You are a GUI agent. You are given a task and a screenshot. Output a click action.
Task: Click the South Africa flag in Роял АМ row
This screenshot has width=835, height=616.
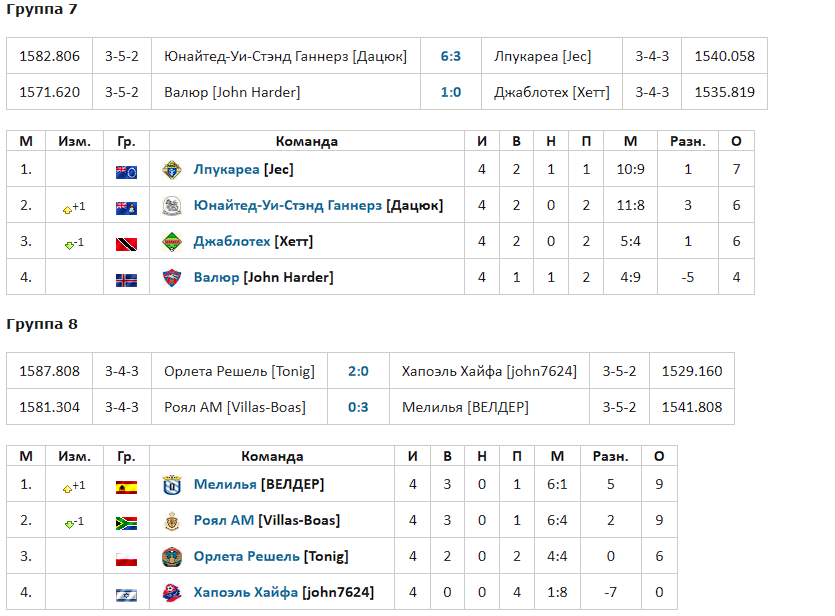click(x=126, y=523)
